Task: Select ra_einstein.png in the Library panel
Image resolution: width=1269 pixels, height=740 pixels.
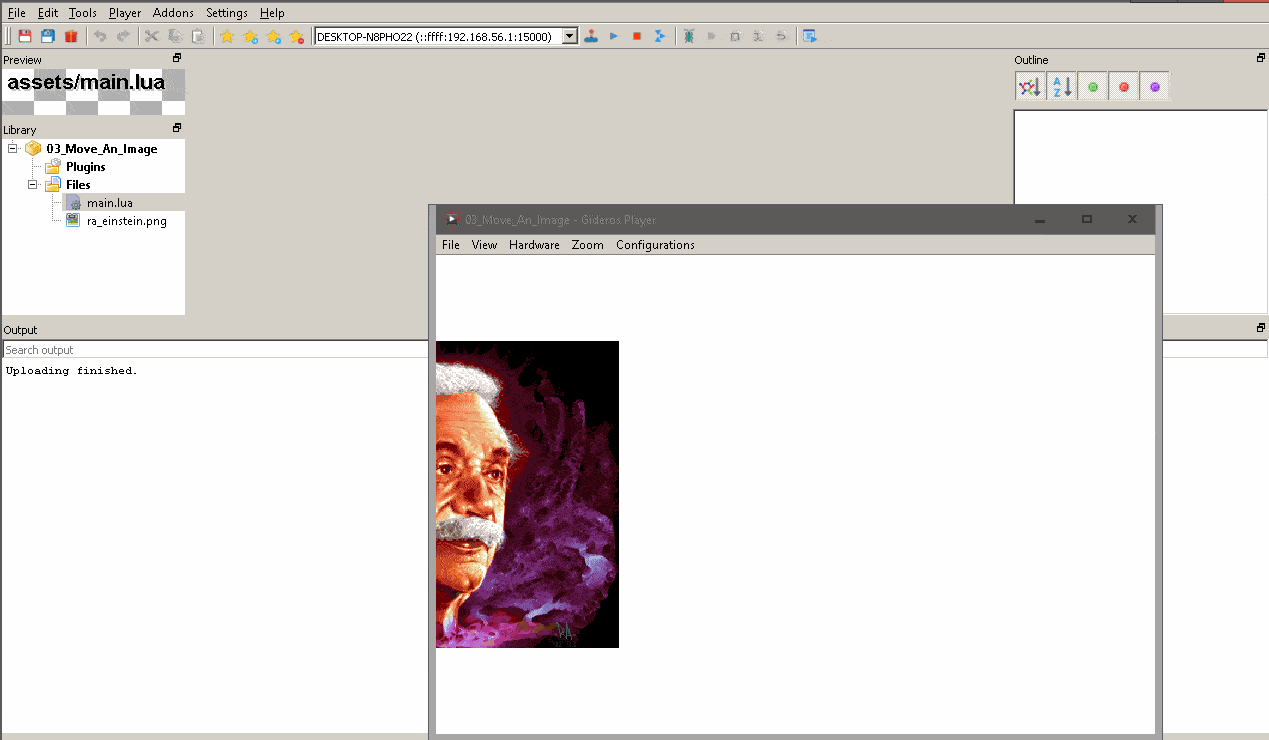Action: (x=125, y=220)
